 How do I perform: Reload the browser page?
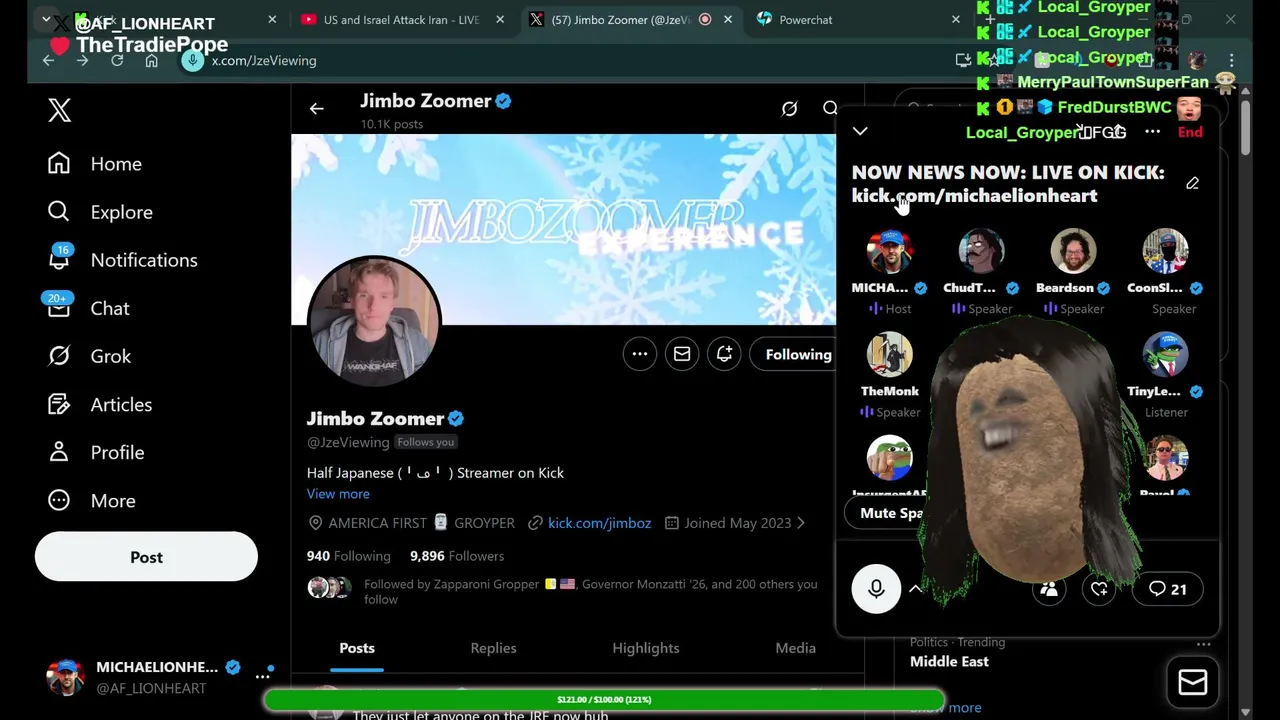pyautogui.click(x=117, y=61)
